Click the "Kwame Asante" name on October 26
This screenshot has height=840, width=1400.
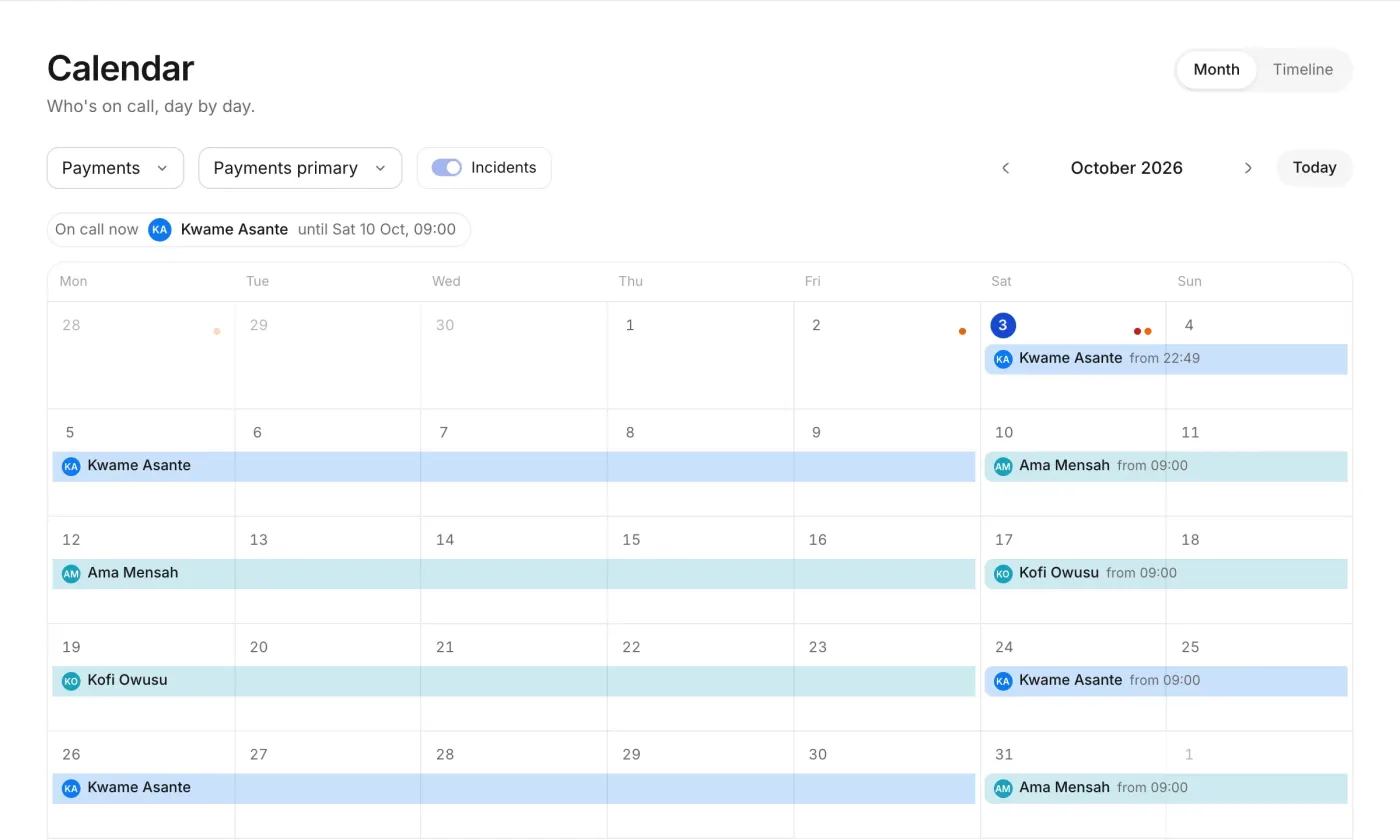pos(139,787)
